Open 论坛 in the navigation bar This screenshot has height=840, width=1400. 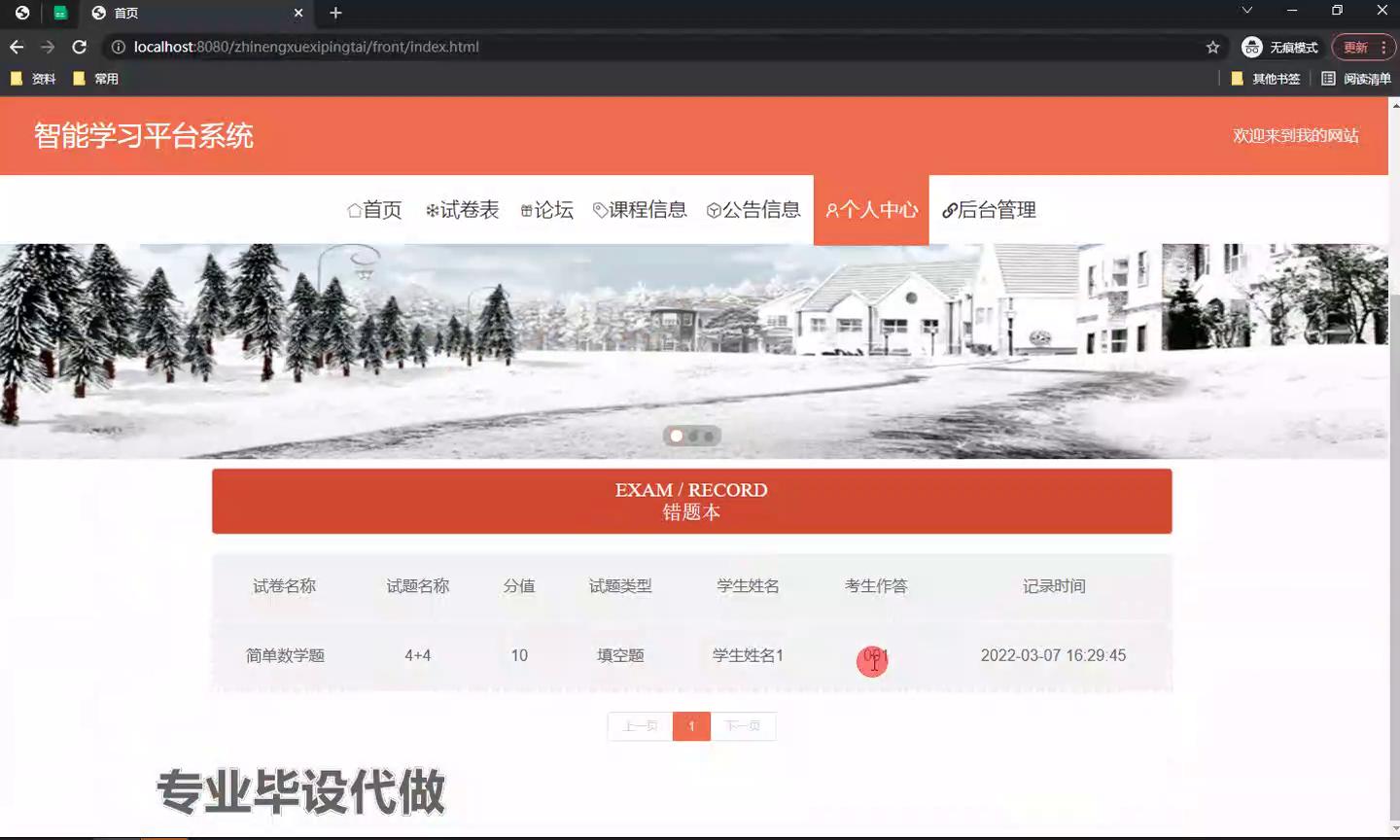[546, 210]
